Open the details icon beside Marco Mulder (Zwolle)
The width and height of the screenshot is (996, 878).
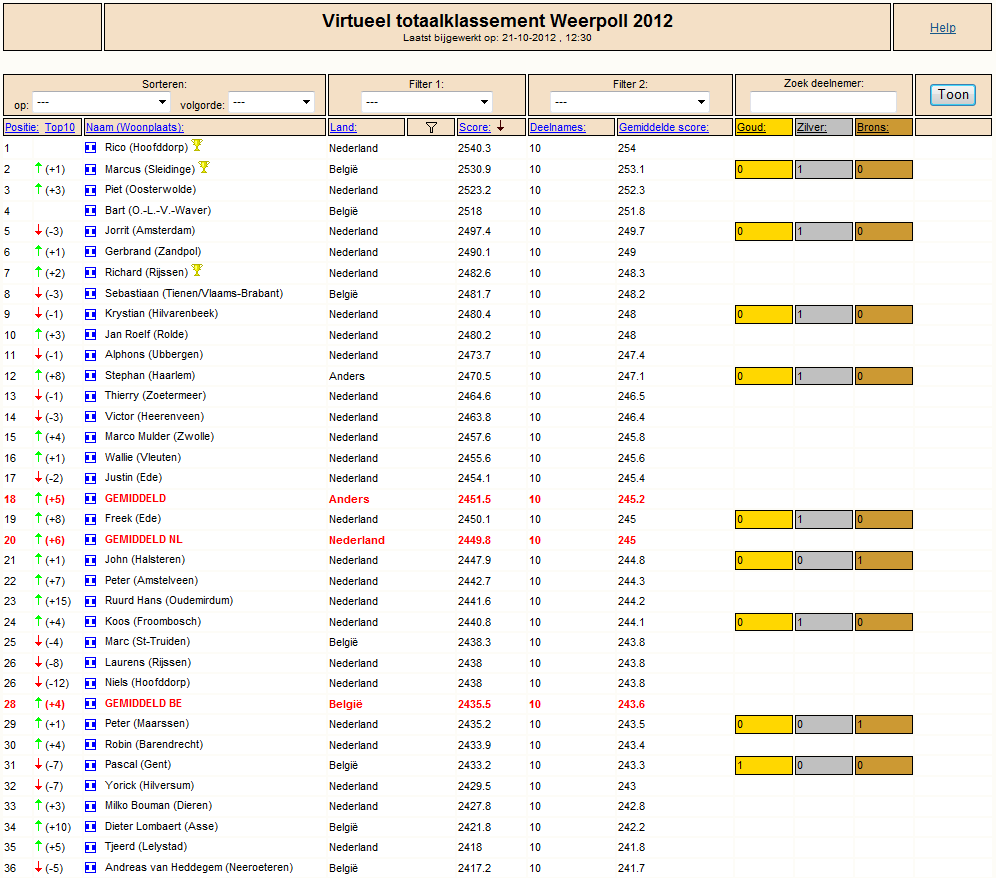click(x=90, y=437)
